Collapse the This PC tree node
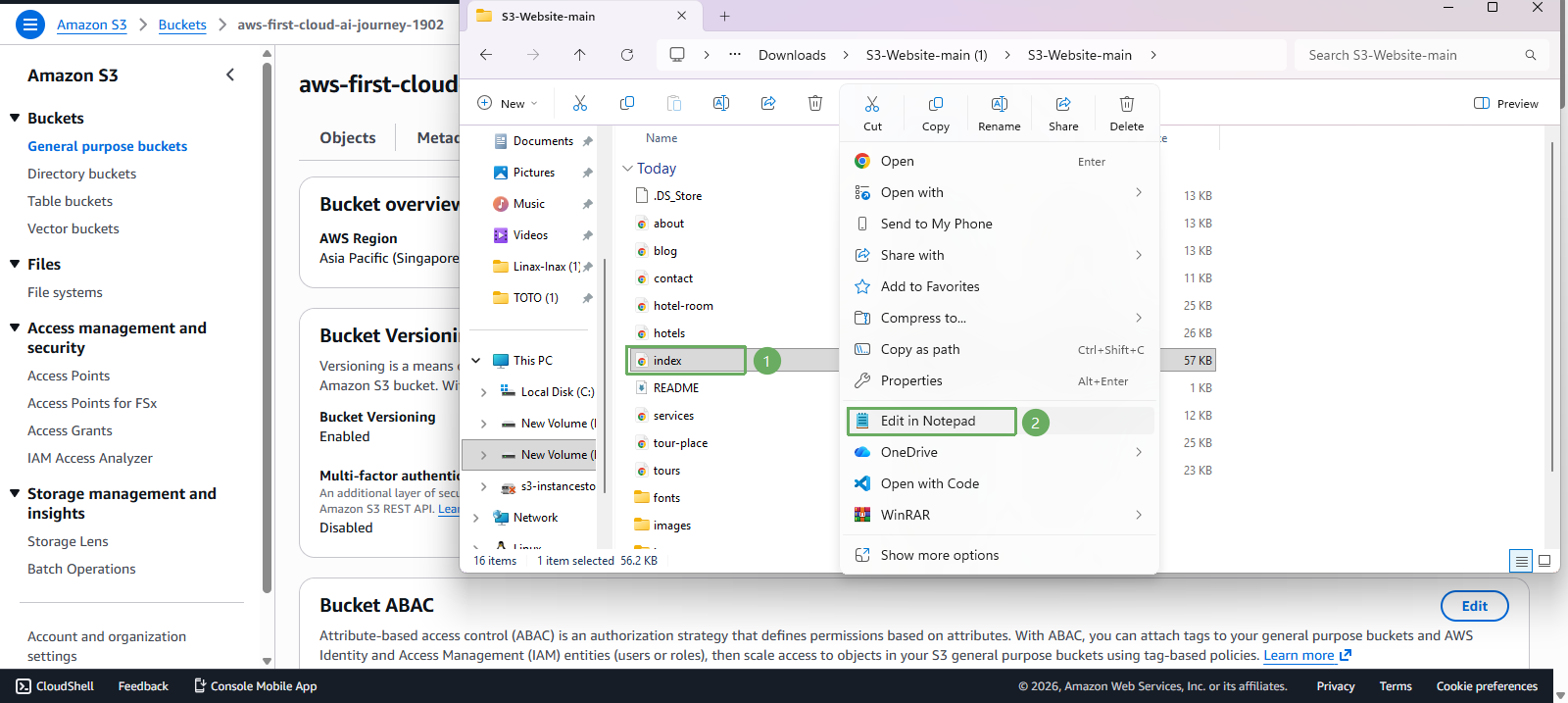1568x703 pixels. pyautogui.click(x=476, y=361)
